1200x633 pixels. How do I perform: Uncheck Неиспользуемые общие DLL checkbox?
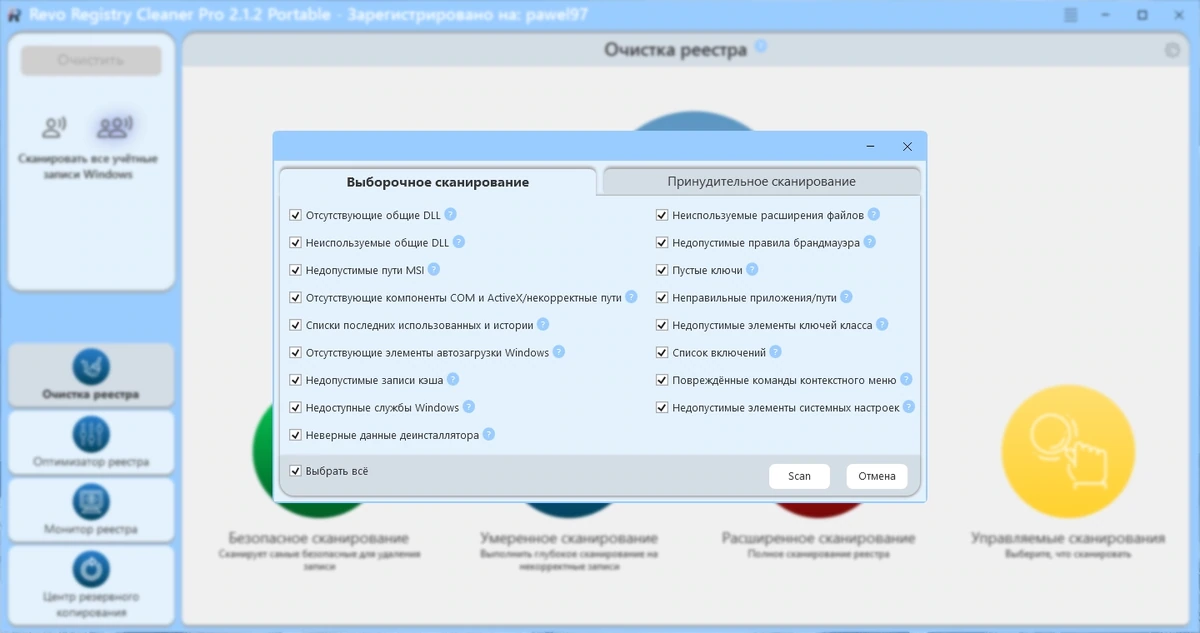pyautogui.click(x=295, y=242)
